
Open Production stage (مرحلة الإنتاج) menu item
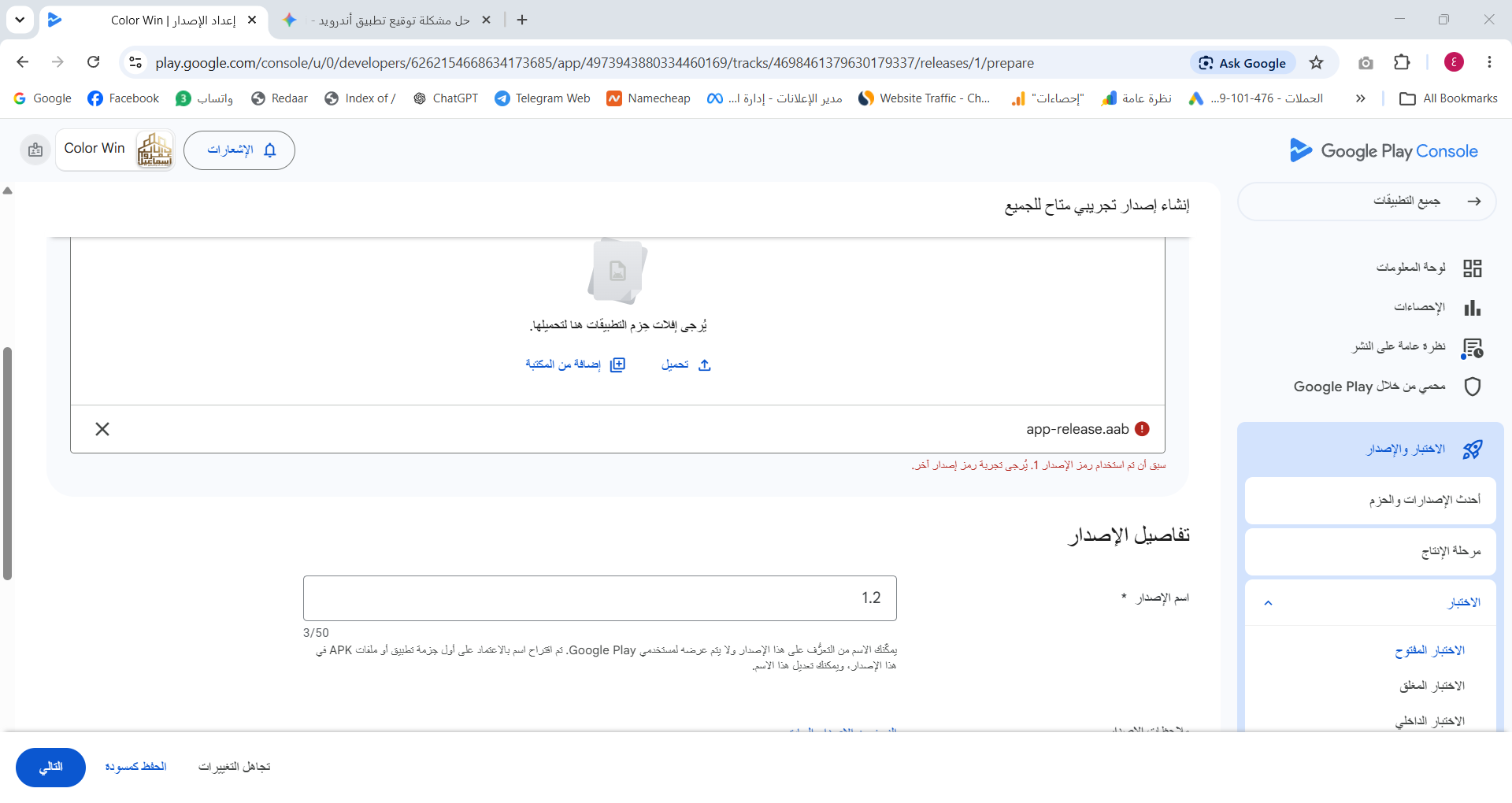click(1370, 552)
